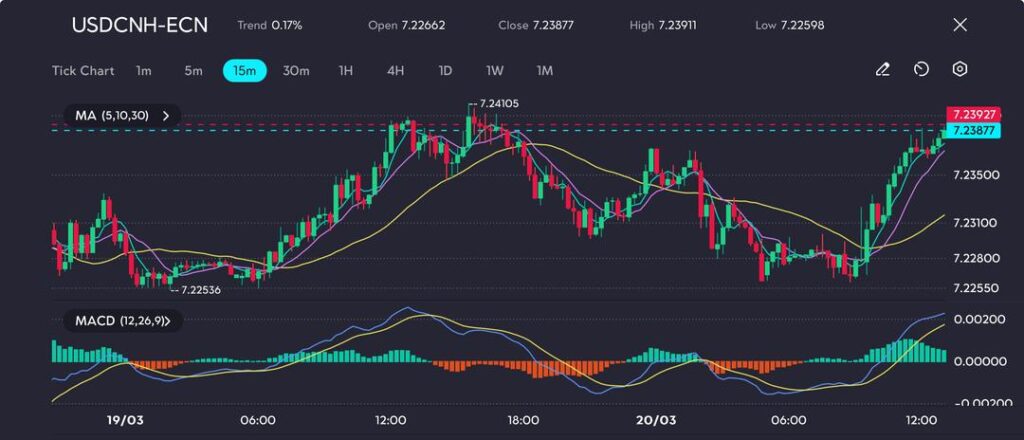Click the circular reset chart icon
Image resolution: width=1024 pixels, height=440 pixels.
[x=921, y=69]
